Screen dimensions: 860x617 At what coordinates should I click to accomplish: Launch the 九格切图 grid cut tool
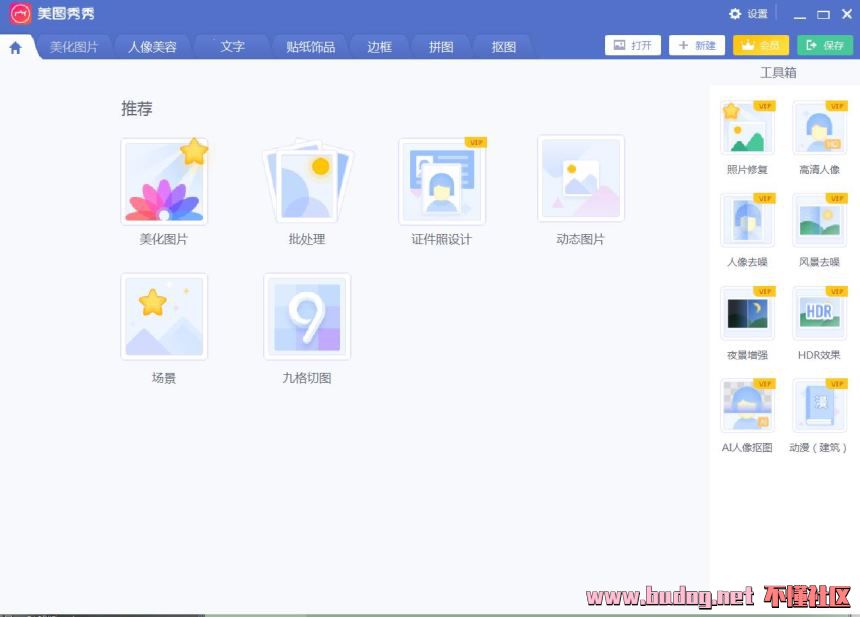pos(307,317)
